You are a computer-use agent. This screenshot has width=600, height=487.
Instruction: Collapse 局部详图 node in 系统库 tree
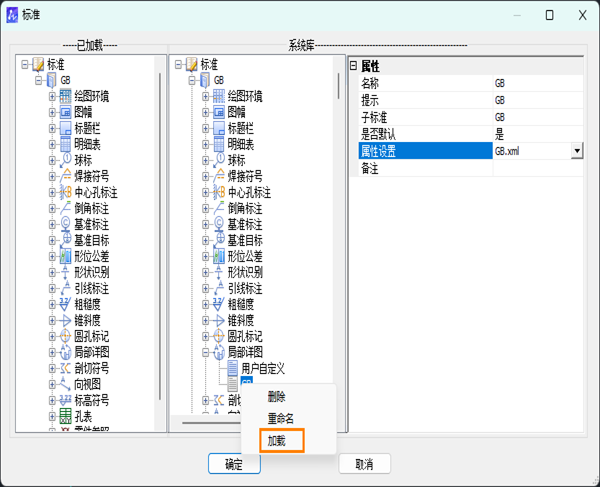pos(205,352)
